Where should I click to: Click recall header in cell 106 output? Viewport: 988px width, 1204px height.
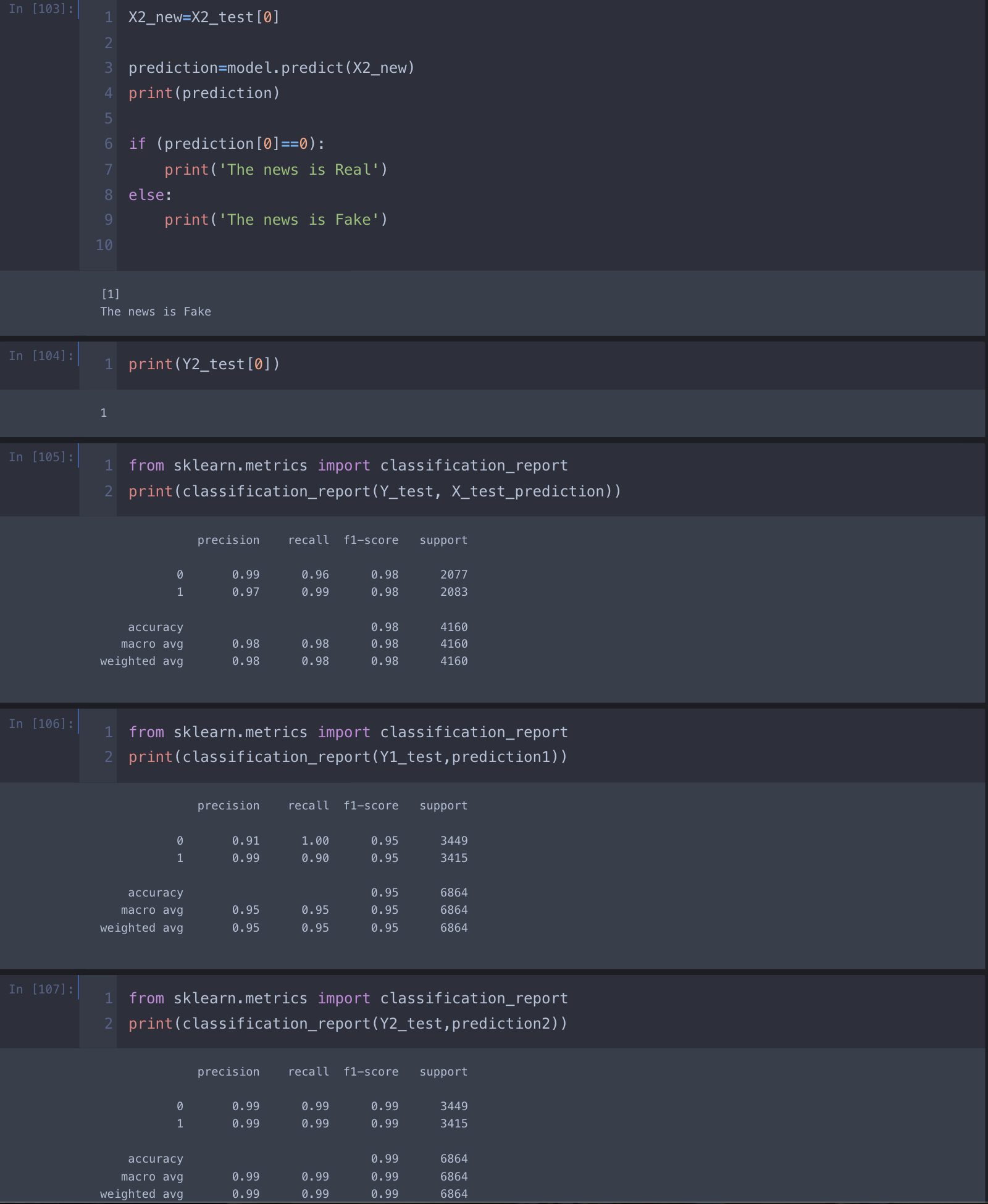(309, 806)
